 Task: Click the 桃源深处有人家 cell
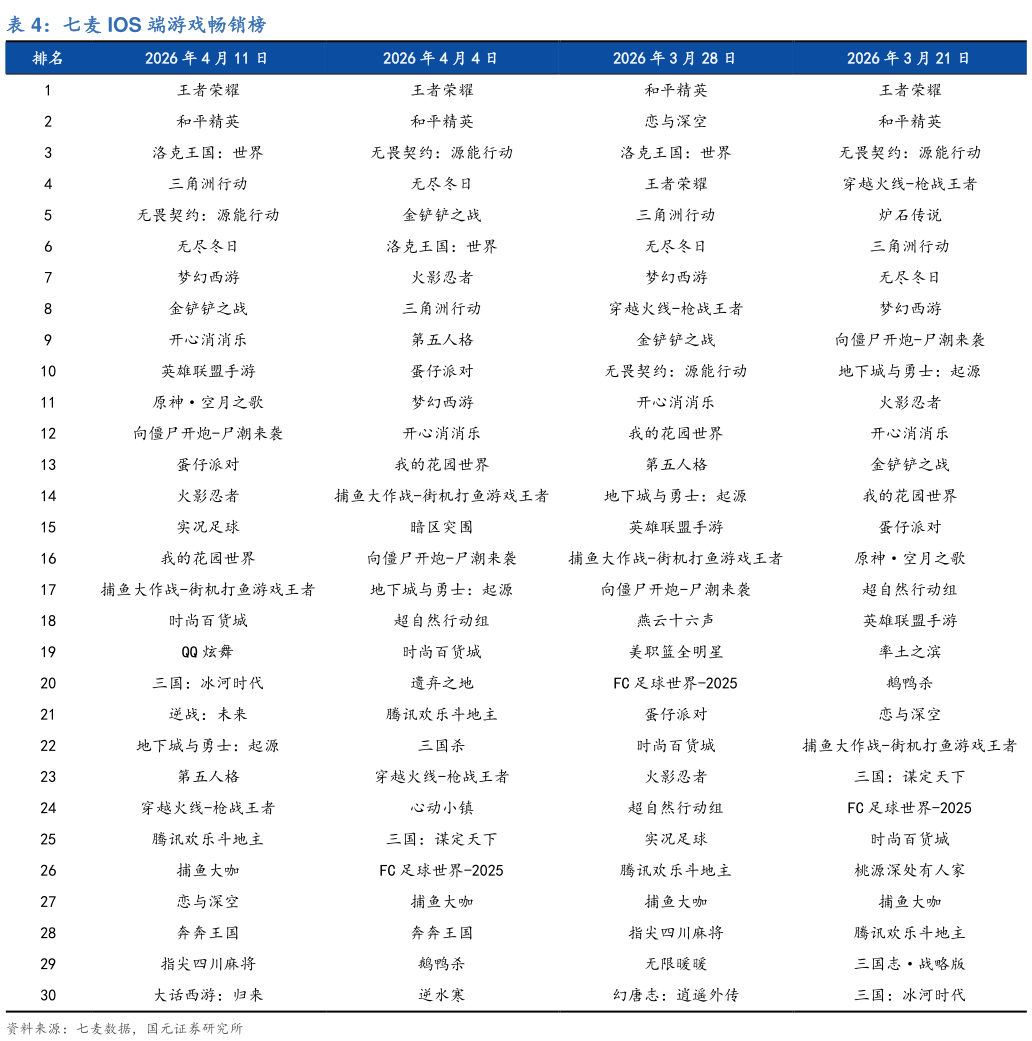point(909,870)
